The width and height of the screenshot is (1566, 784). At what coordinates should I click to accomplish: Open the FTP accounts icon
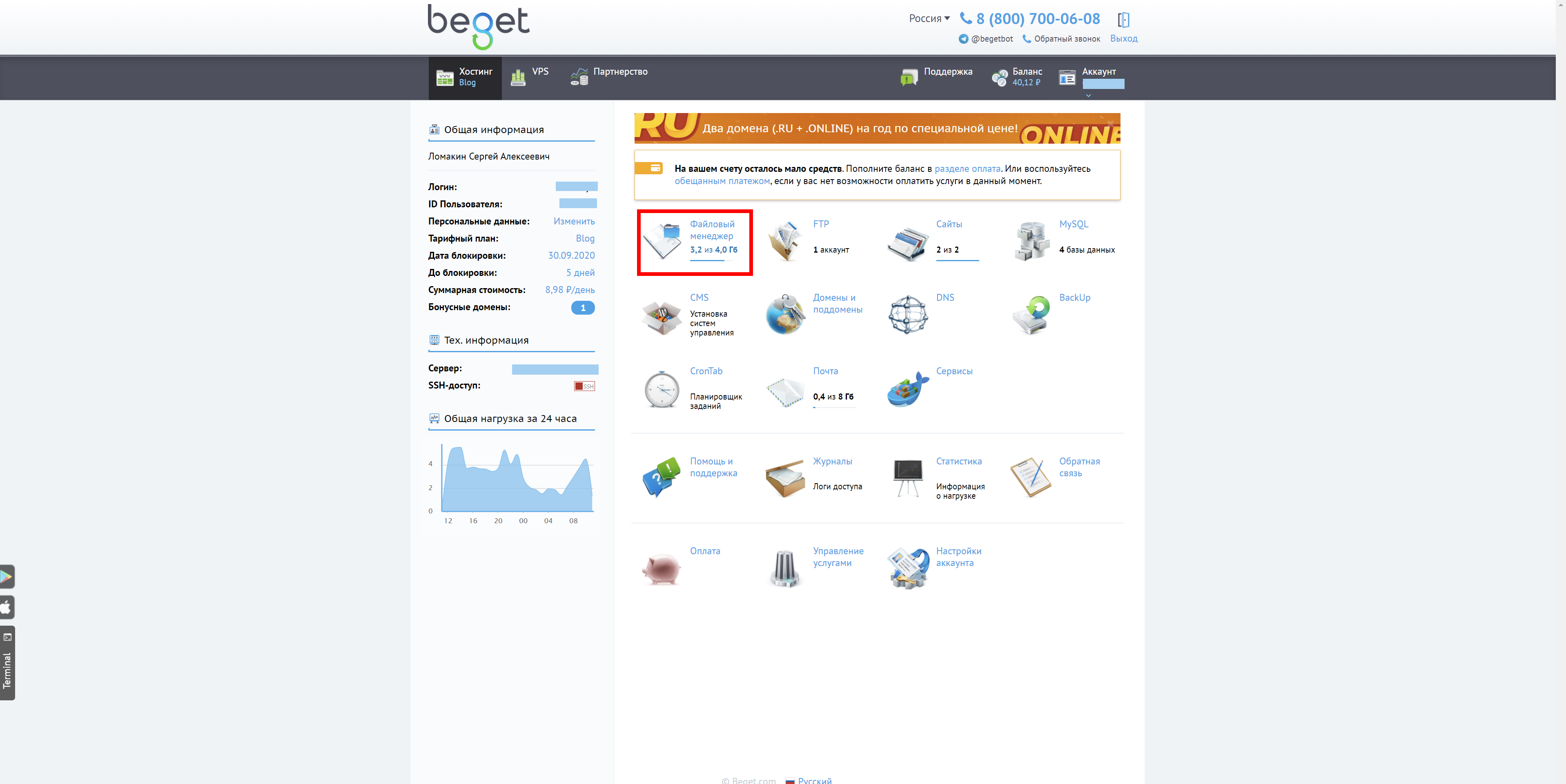point(785,241)
